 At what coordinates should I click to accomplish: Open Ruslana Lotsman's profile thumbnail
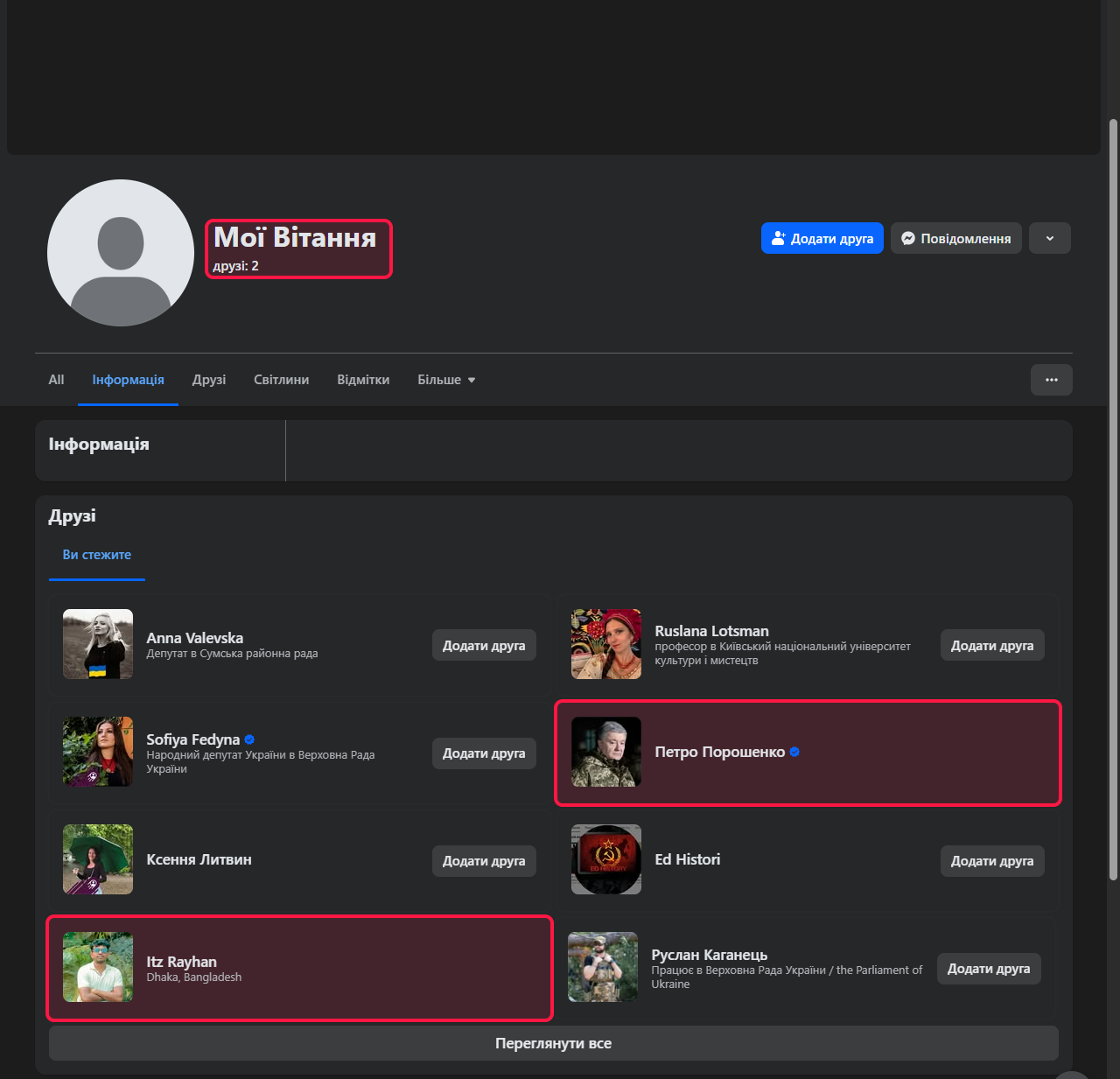tap(606, 644)
